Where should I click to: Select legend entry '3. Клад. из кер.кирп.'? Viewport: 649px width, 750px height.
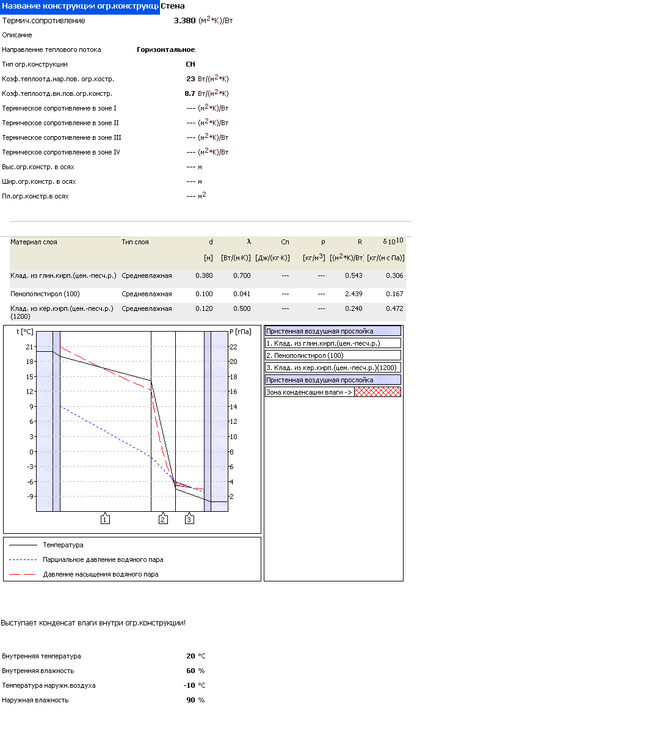pos(333,368)
